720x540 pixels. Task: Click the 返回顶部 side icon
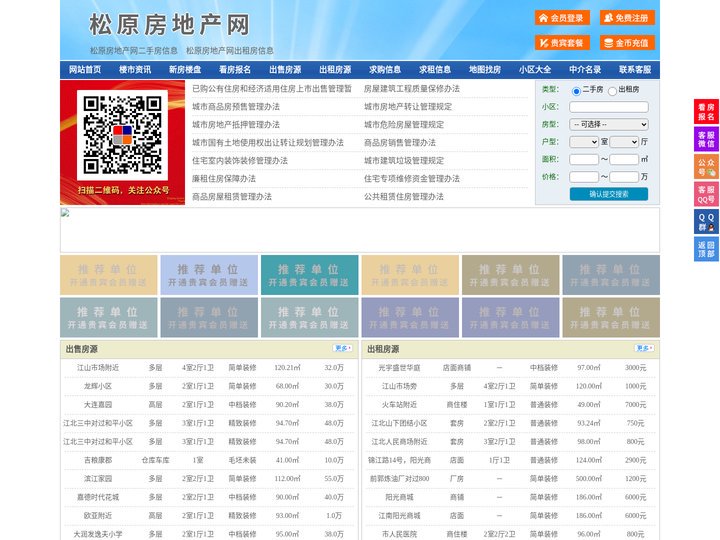706,249
